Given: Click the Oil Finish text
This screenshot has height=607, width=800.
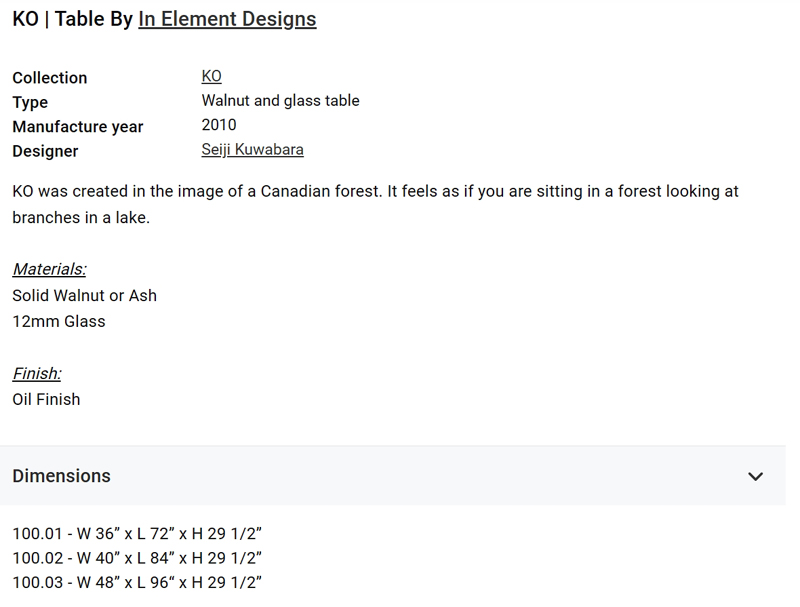Looking at the screenshot, I should click(46, 399).
